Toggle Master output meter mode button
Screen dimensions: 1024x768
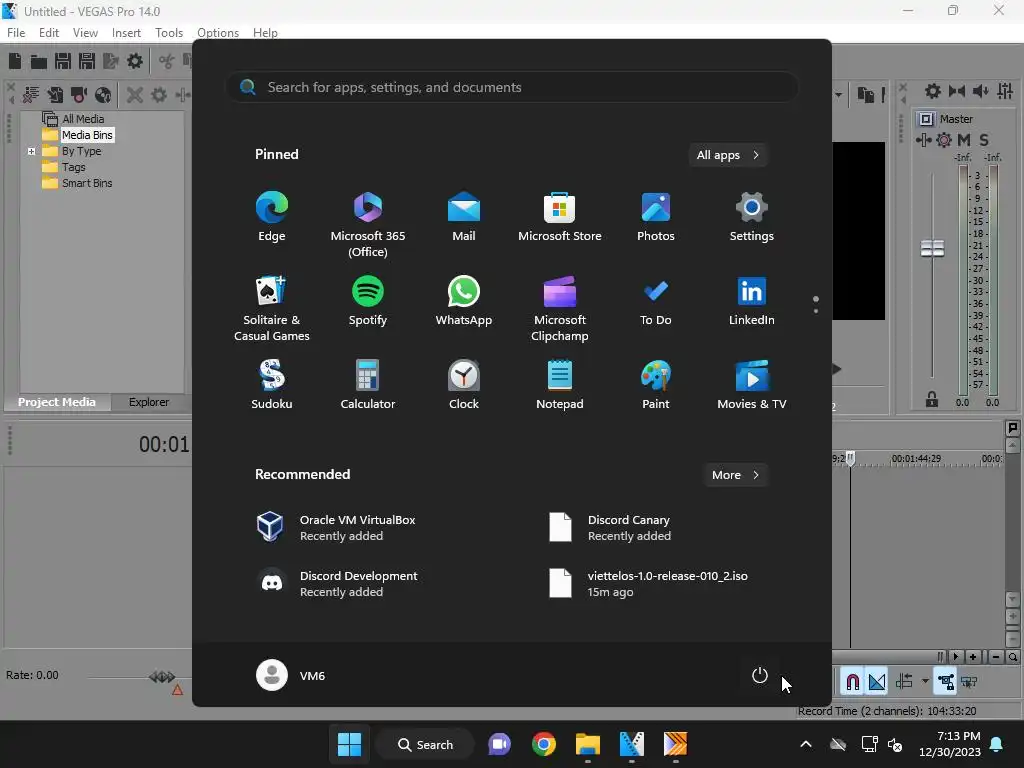(x=926, y=119)
